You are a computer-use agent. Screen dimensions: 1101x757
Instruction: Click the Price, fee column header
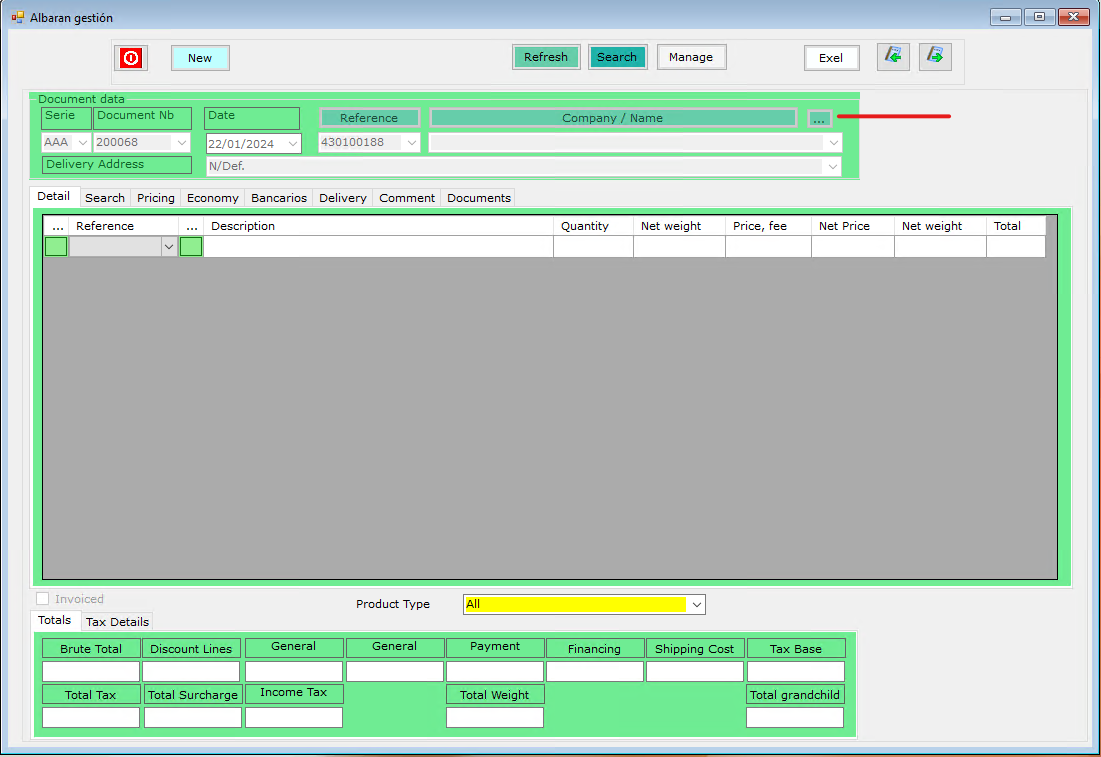tap(768, 225)
